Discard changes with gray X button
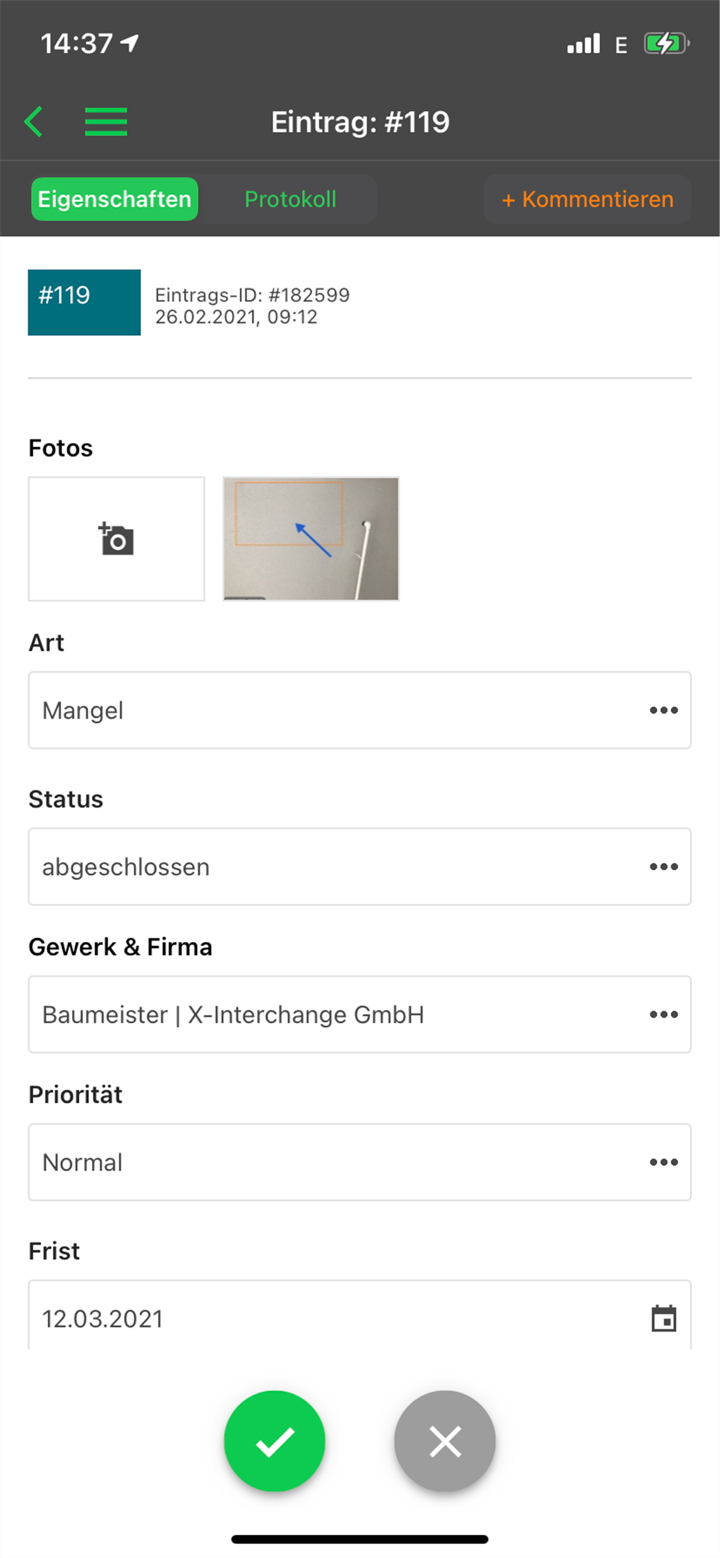Viewport: 720px width, 1558px height. (445, 1441)
